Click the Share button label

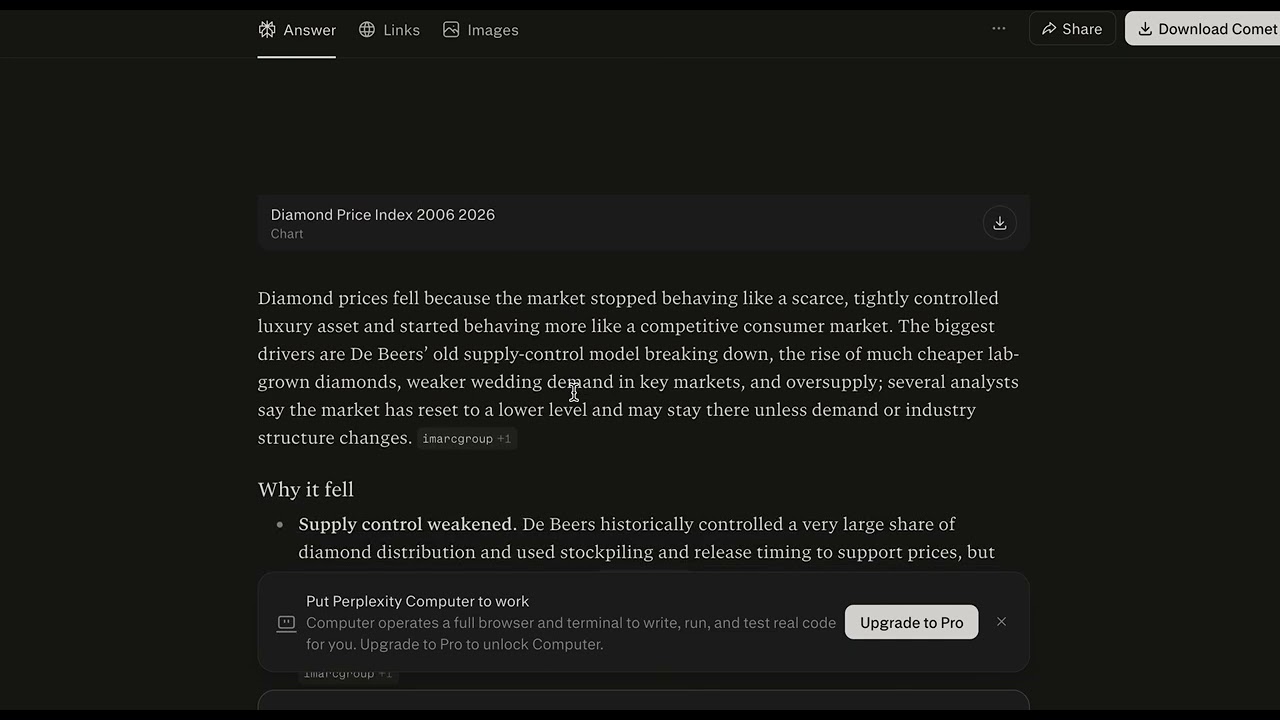(1082, 29)
